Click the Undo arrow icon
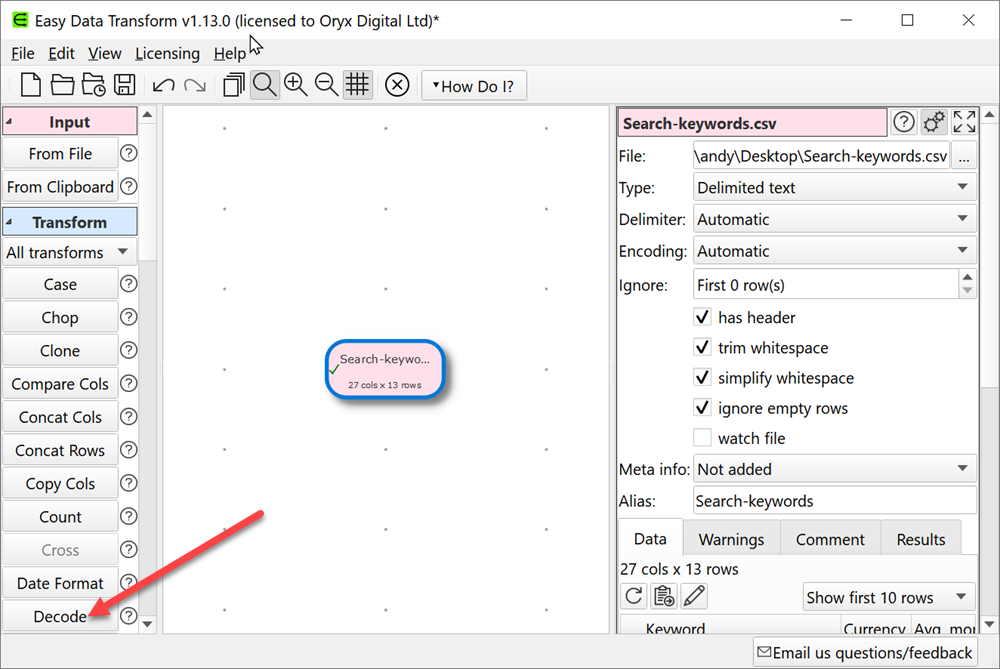This screenshot has height=669, width=1000. pyautogui.click(x=162, y=85)
